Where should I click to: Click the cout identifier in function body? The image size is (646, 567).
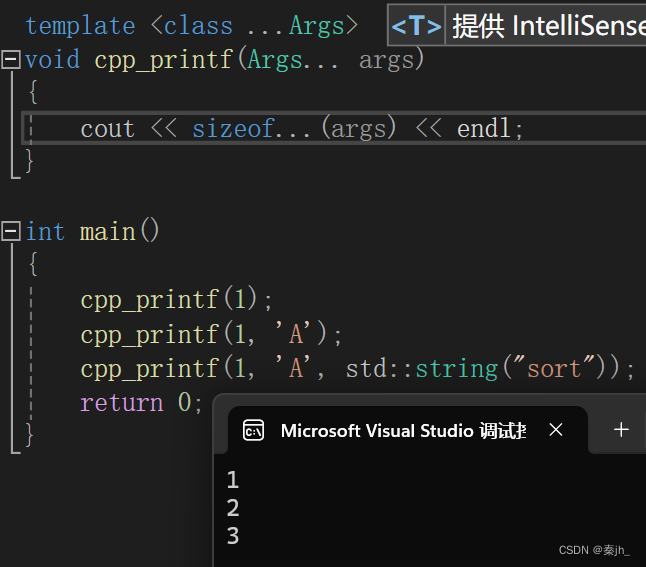coord(108,129)
